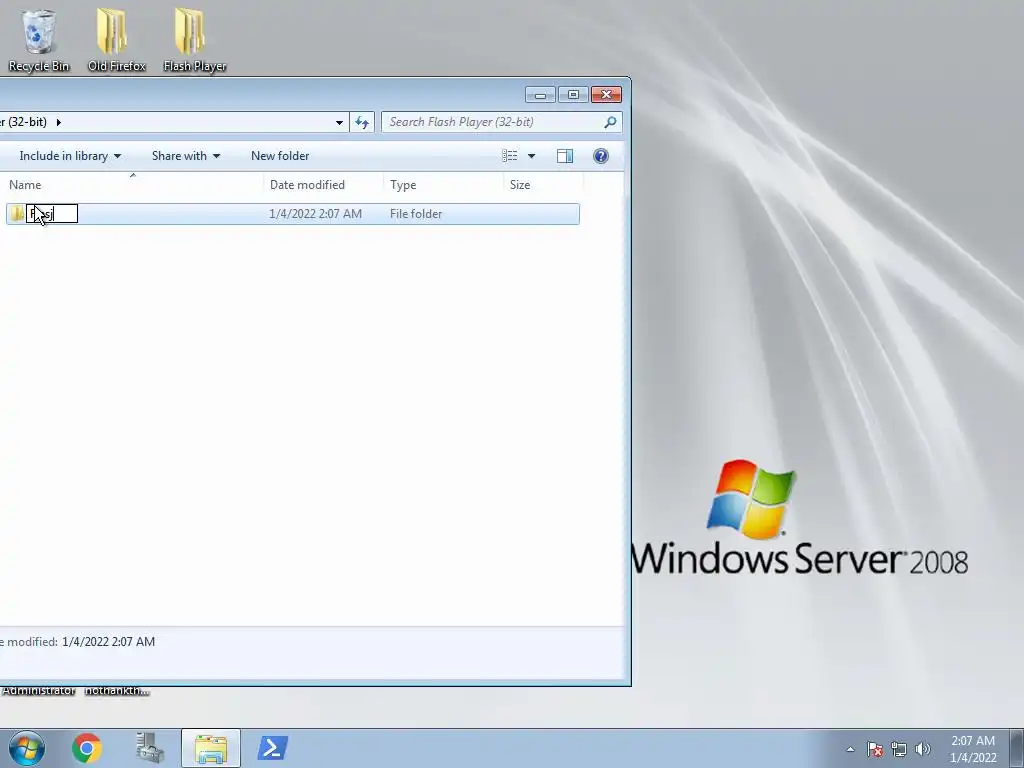Click the folder icon in file row

tap(17, 214)
